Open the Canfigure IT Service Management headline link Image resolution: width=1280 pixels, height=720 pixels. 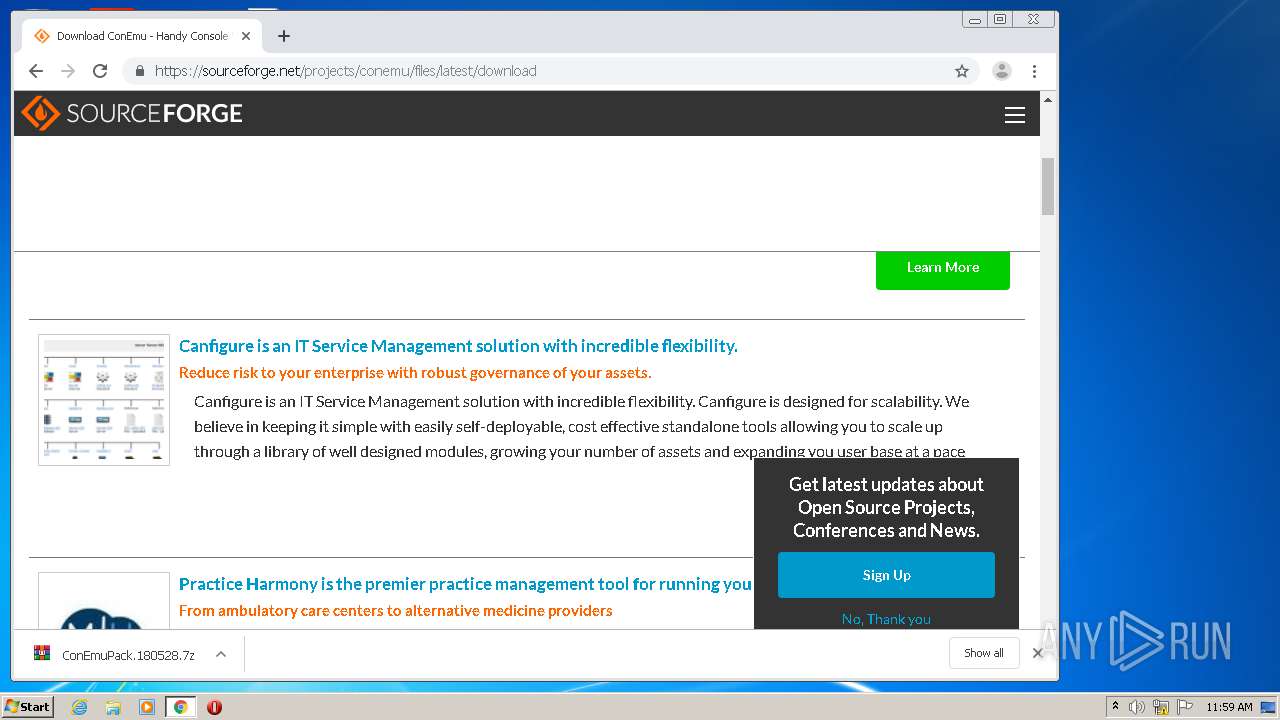(x=458, y=346)
